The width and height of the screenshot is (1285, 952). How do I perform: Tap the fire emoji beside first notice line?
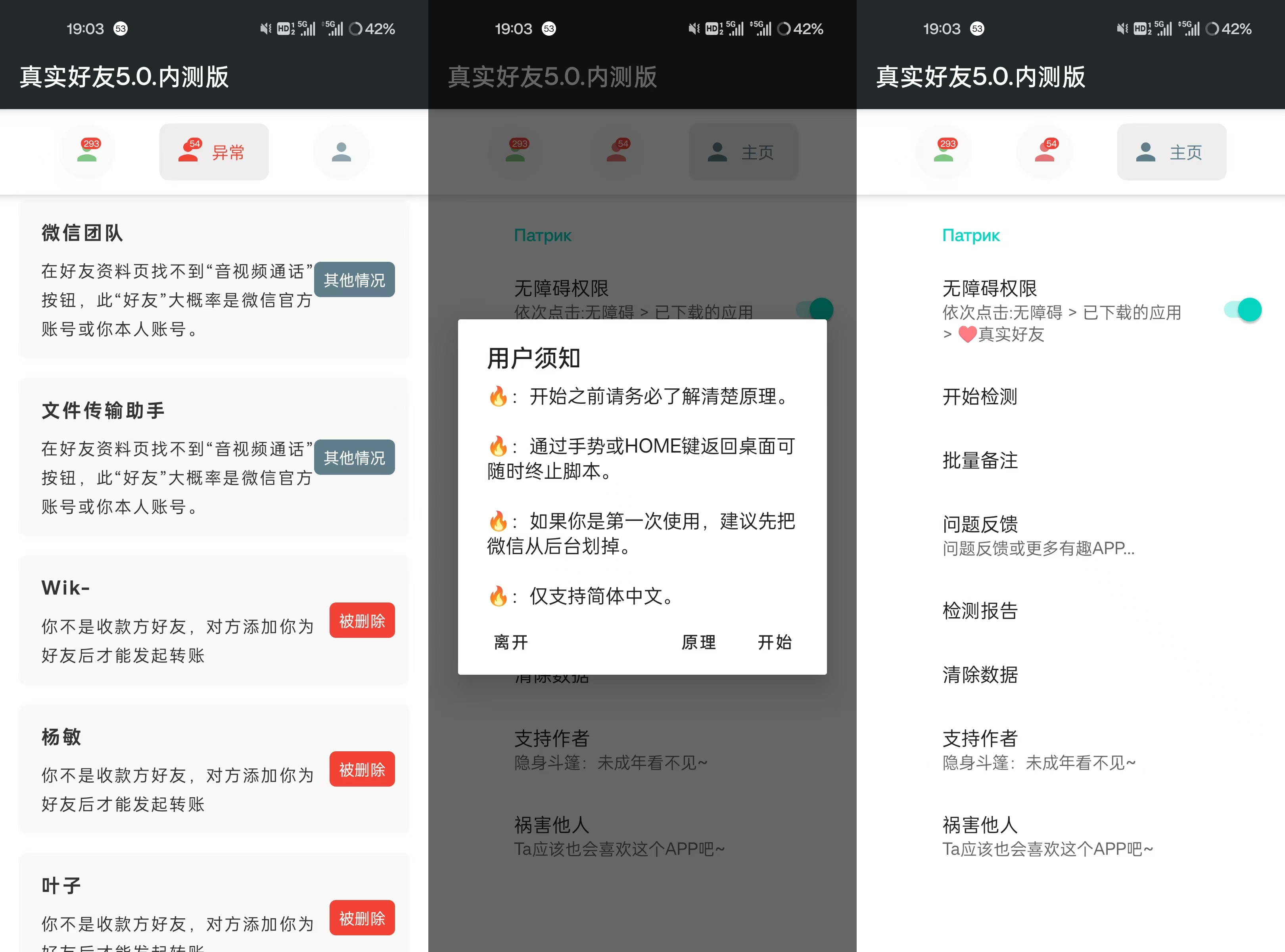[499, 397]
